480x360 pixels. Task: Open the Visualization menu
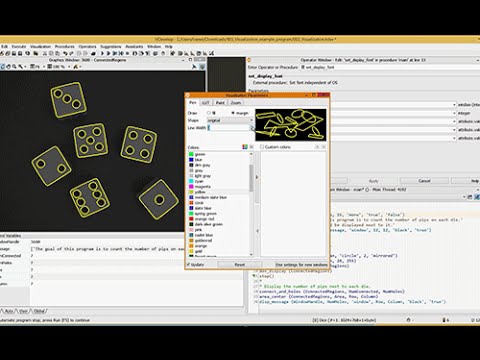click(x=40, y=47)
